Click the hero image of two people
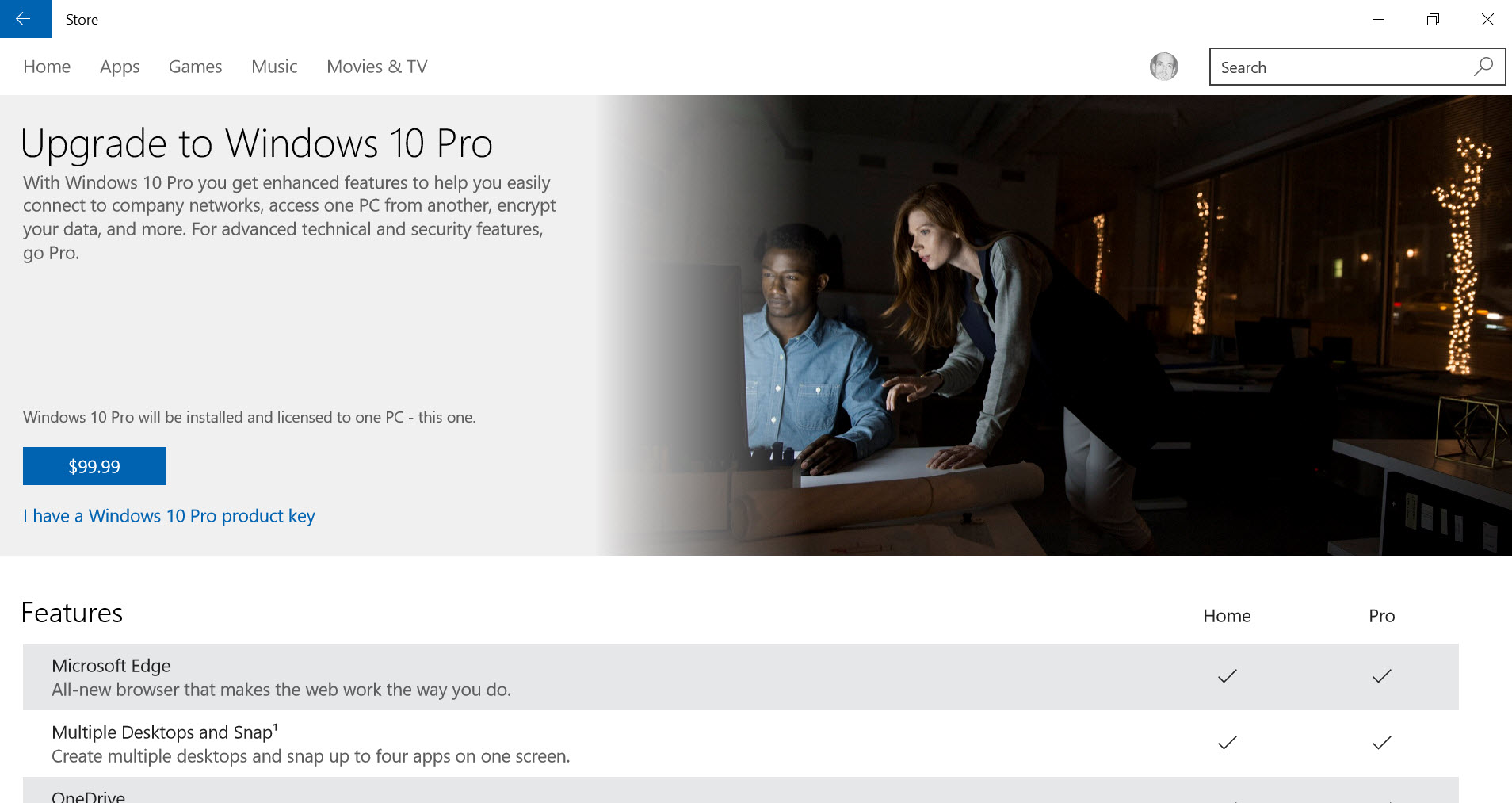Screen dimensions: 1512x803 (x=1054, y=325)
